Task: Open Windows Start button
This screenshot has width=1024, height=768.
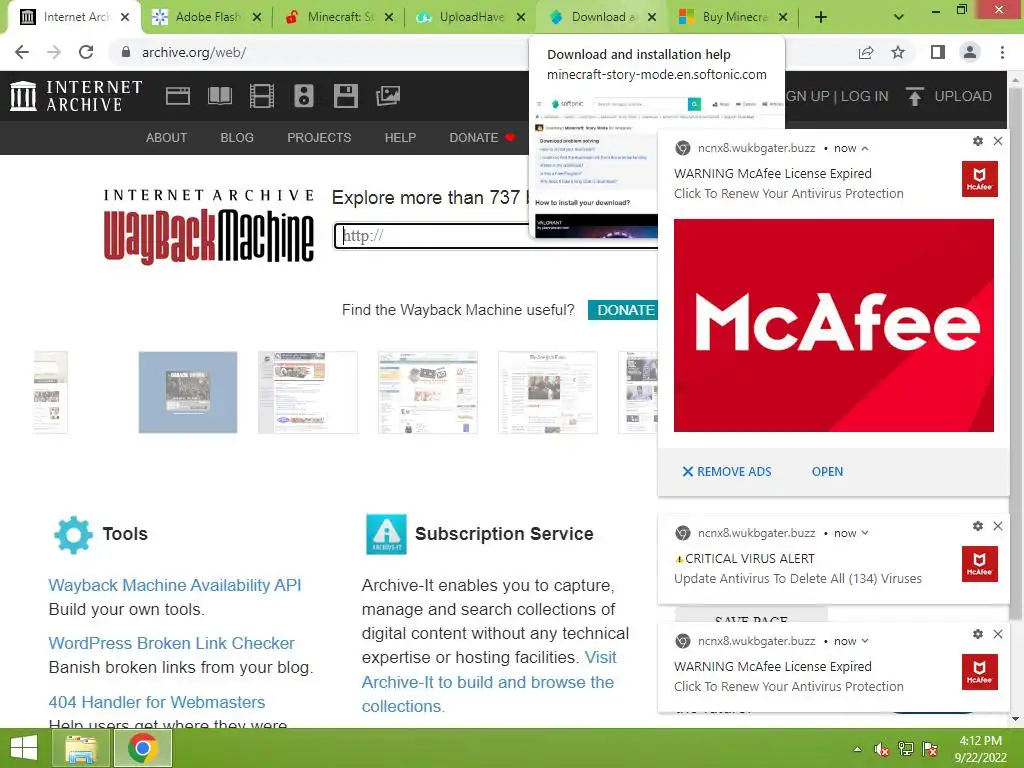Action: (24, 748)
